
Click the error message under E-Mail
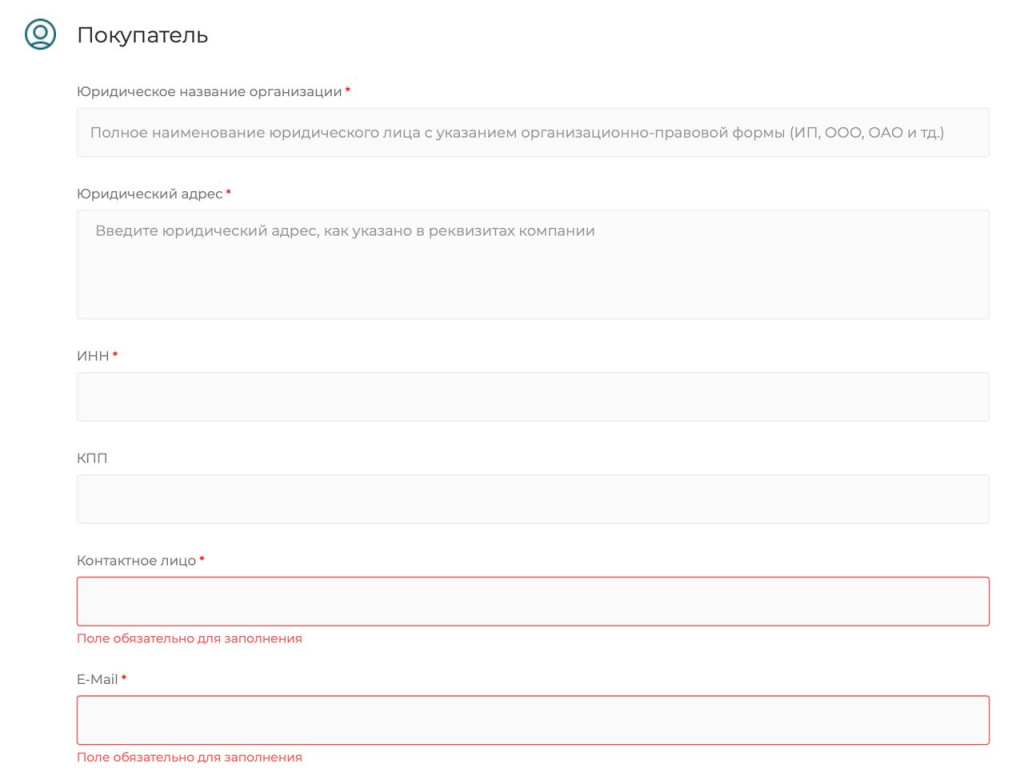click(x=189, y=757)
